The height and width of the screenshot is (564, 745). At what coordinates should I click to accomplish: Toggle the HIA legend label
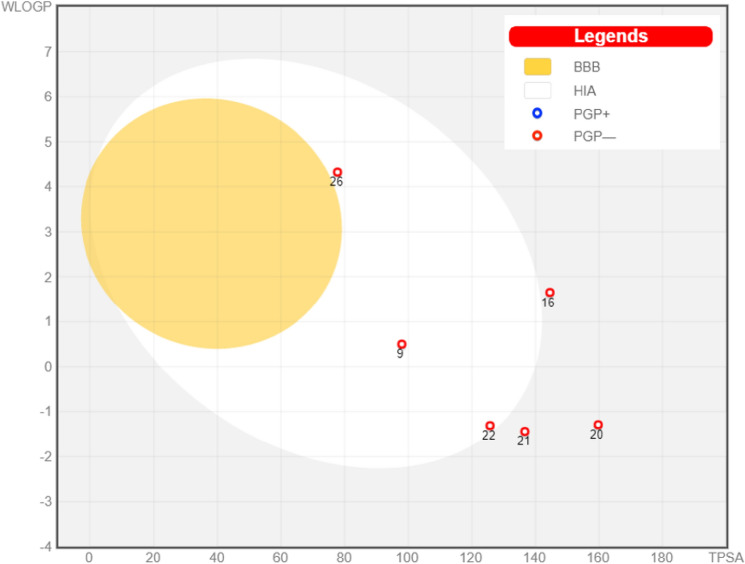[585, 90]
